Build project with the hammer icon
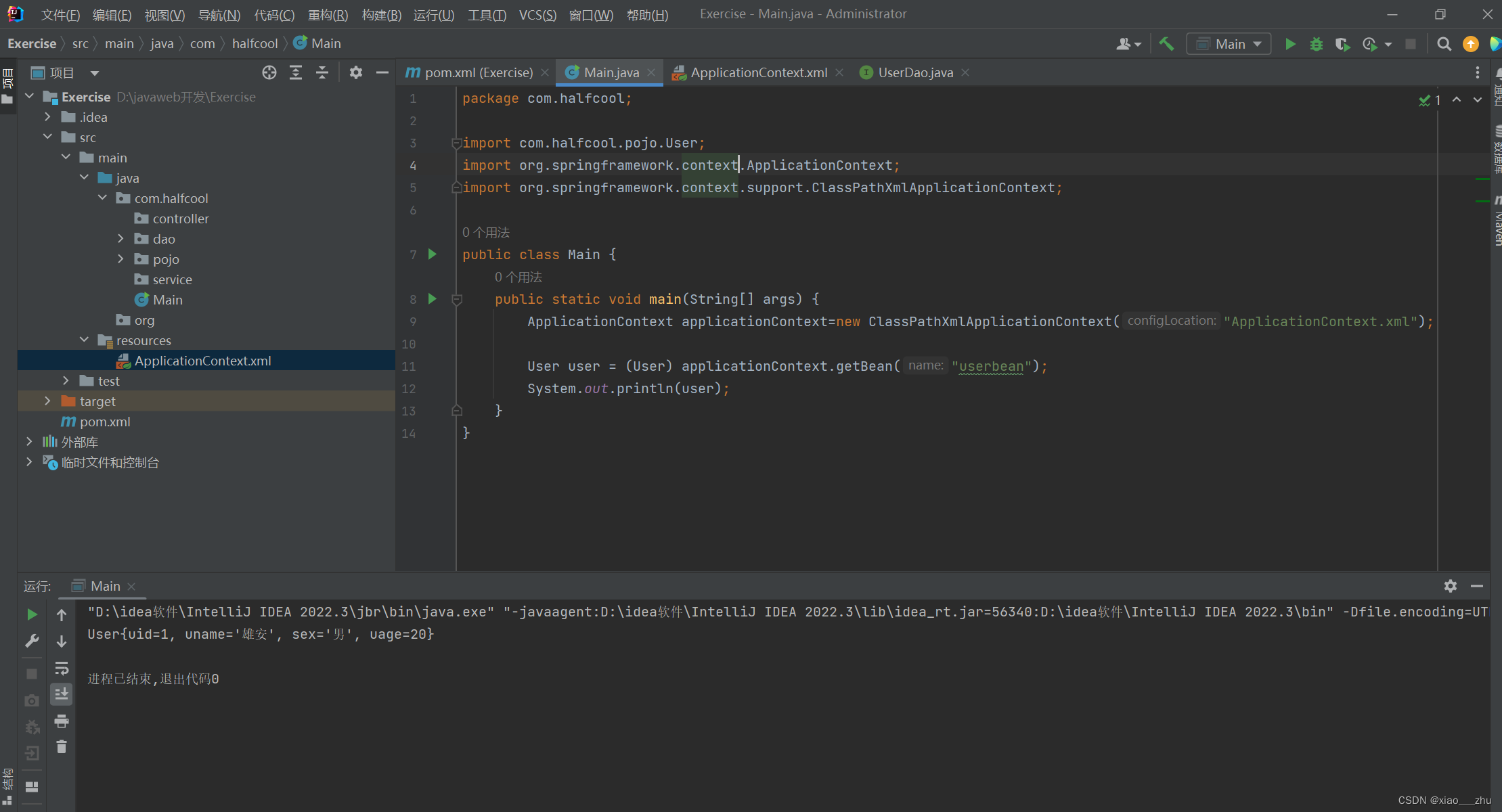1502x812 pixels. pos(1166,44)
